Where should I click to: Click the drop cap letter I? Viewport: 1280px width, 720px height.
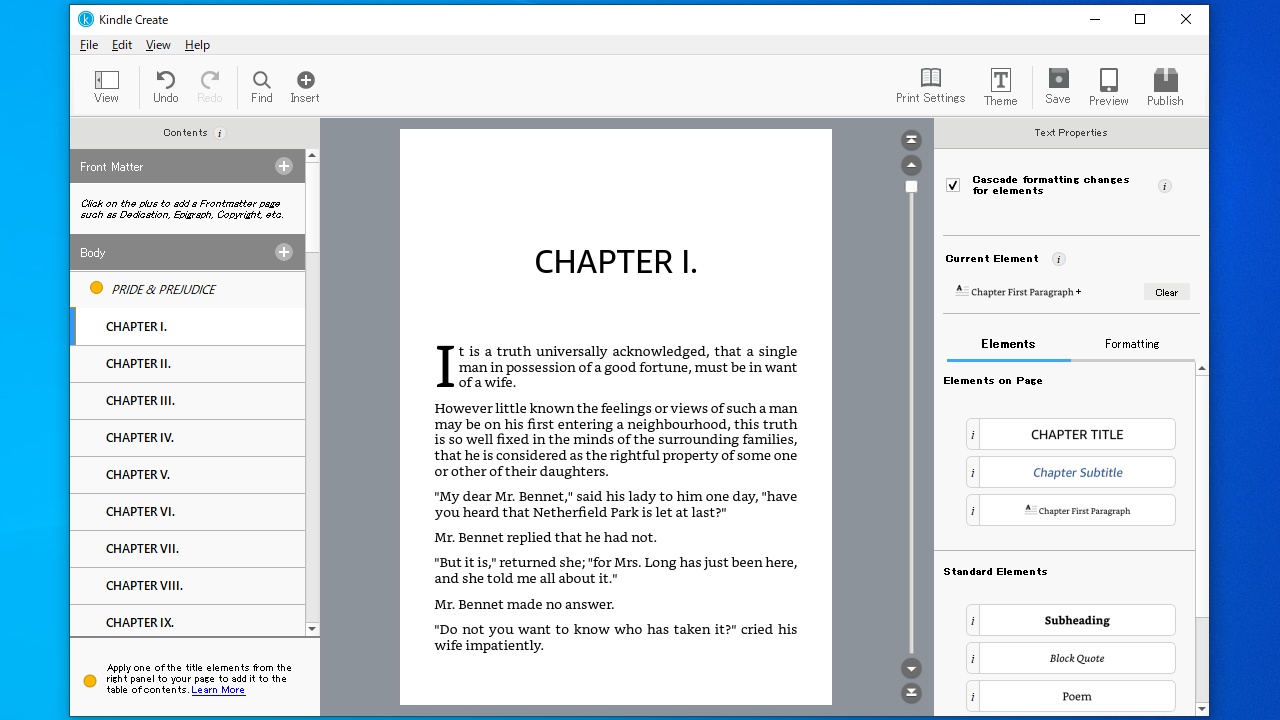click(x=445, y=366)
